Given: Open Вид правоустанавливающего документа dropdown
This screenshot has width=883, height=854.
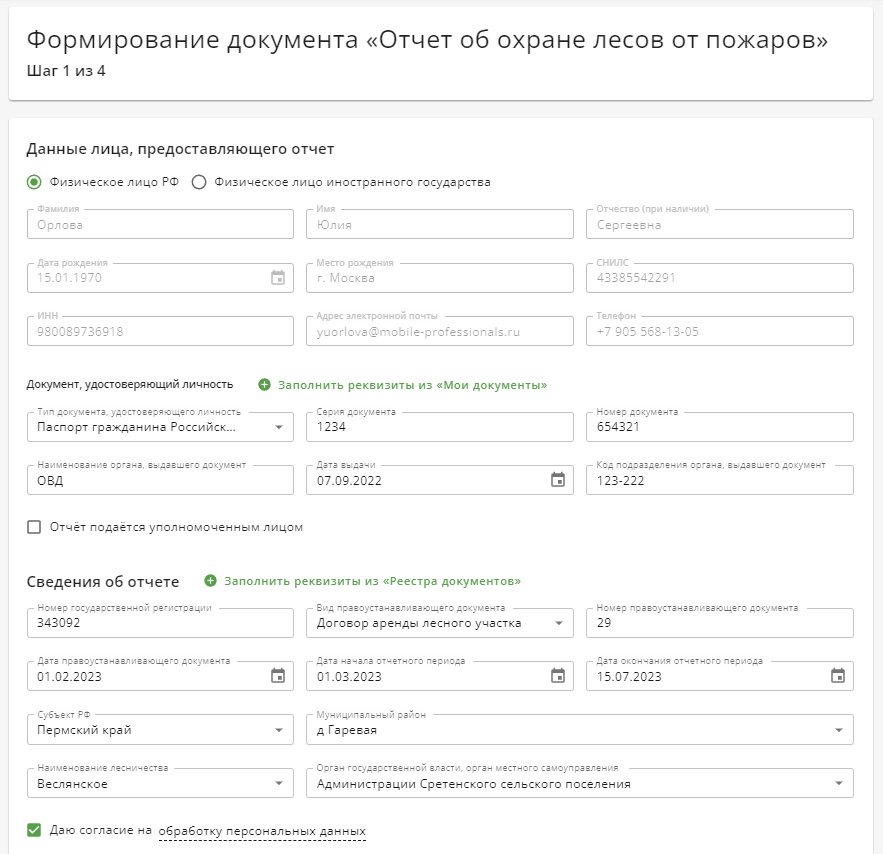Looking at the screenshot, I should pos(439,623).
